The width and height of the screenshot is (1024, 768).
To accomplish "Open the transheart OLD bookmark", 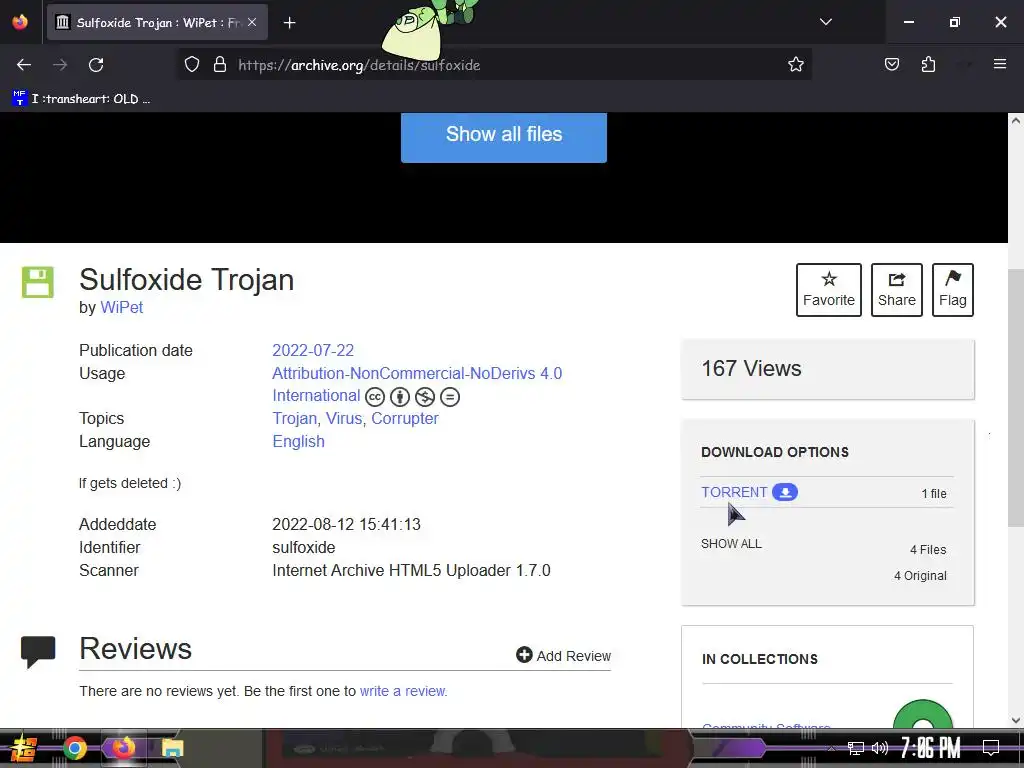I will (82, 99).
